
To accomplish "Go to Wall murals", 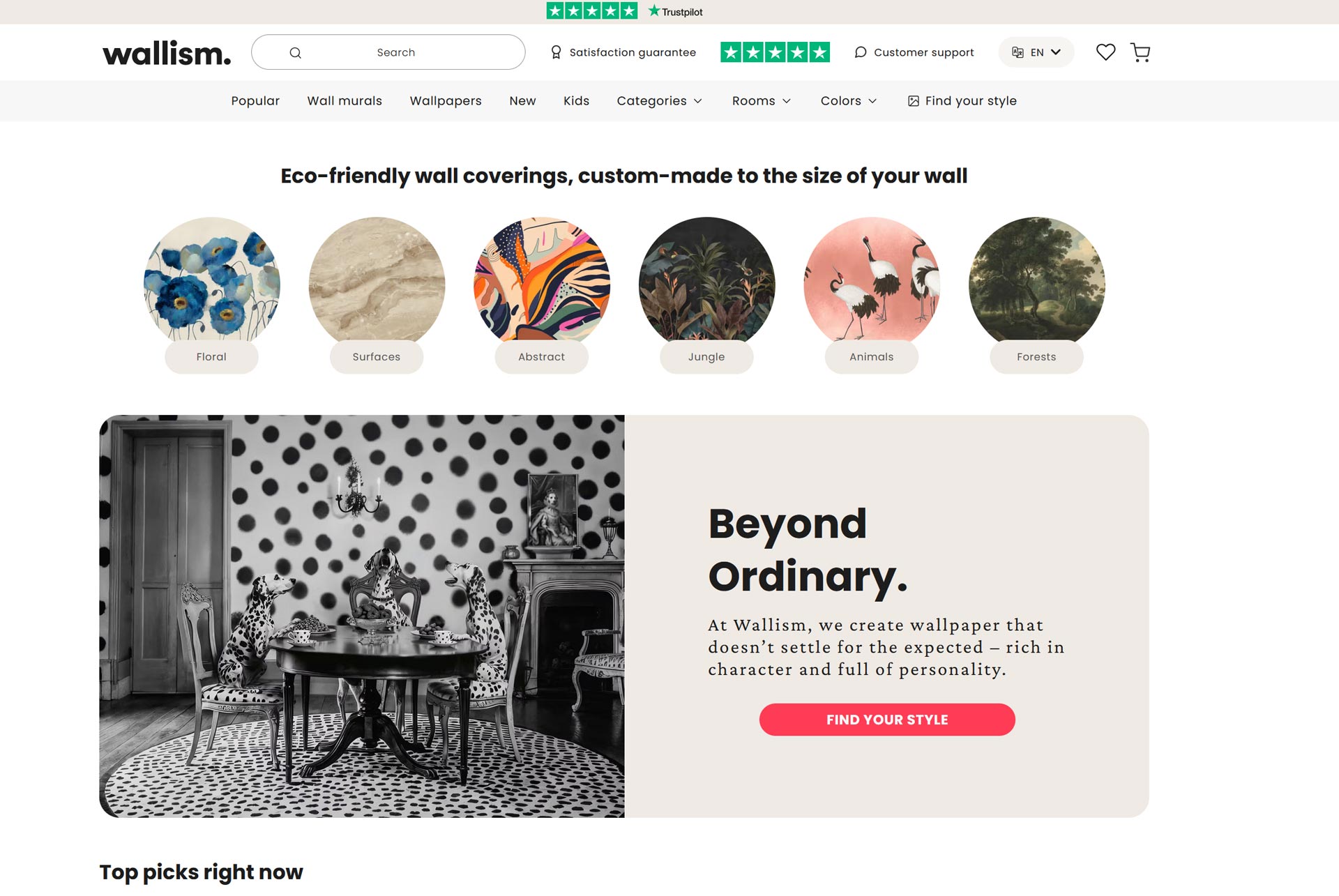I will (x=345, y=101).
